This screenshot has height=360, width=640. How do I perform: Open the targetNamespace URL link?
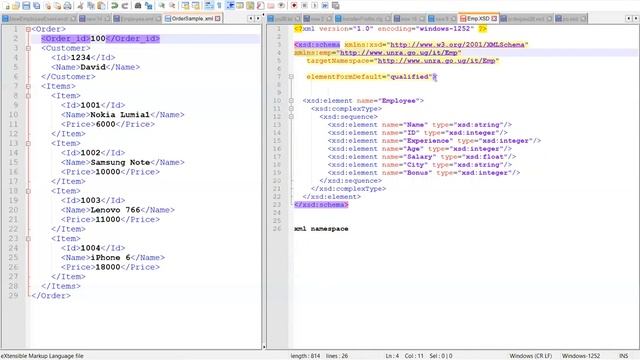click(x=436, y=61)
